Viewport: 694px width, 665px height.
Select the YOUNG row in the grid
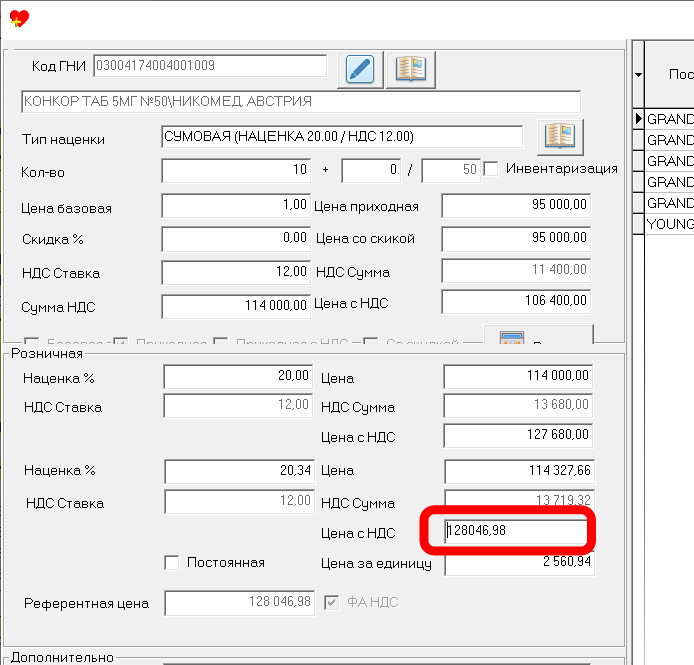[669, 224]
